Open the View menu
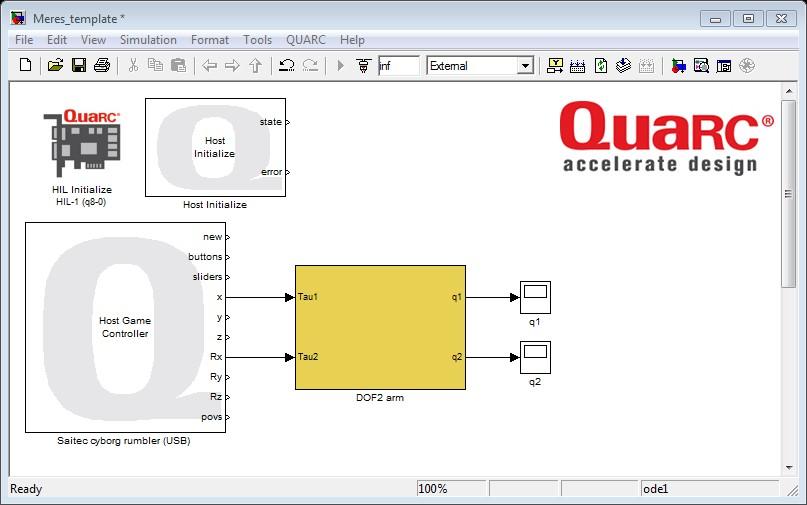Viewport: 807px width, 505px height. [x=93, y=40]
